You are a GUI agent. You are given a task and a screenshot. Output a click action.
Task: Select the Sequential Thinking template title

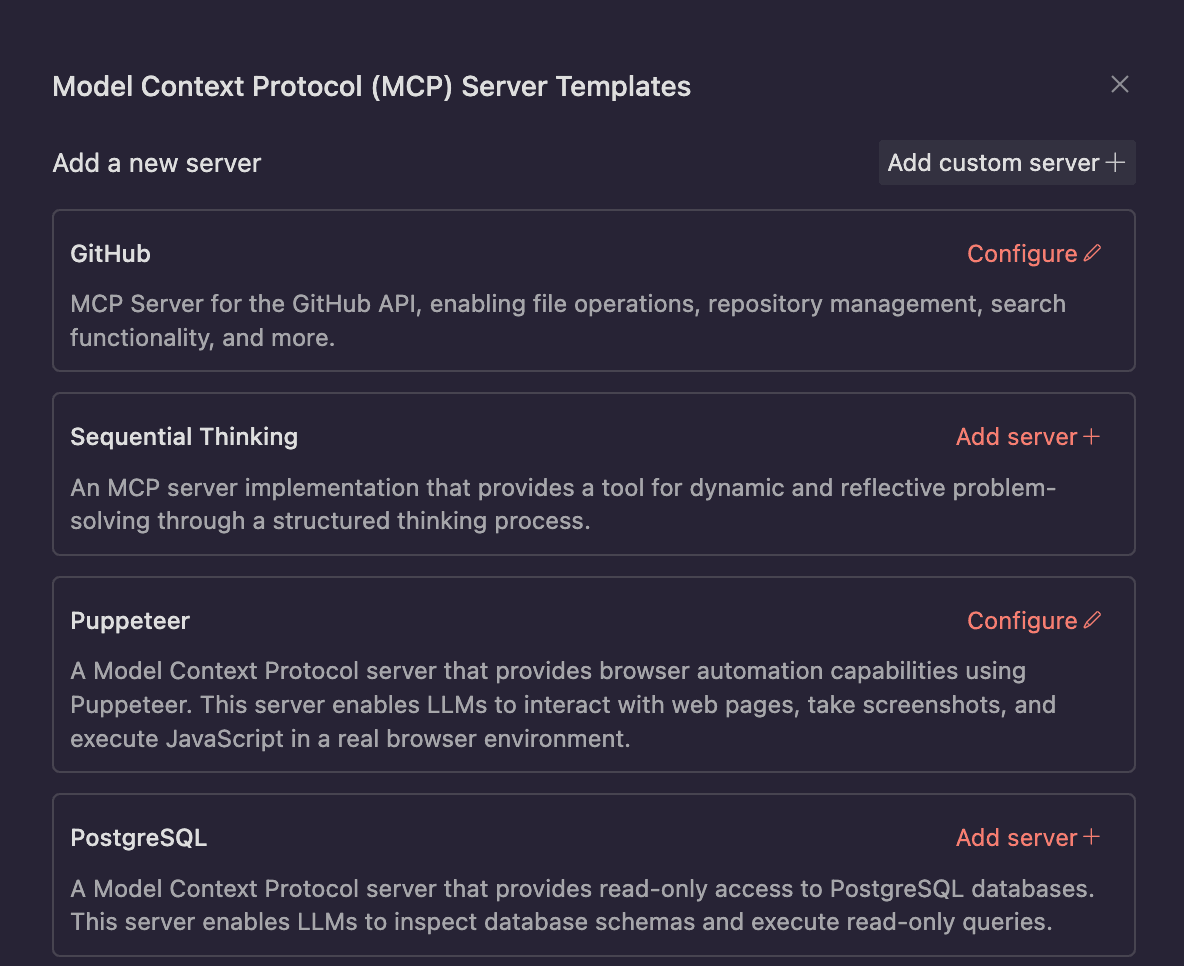click(x=184, y=437)
